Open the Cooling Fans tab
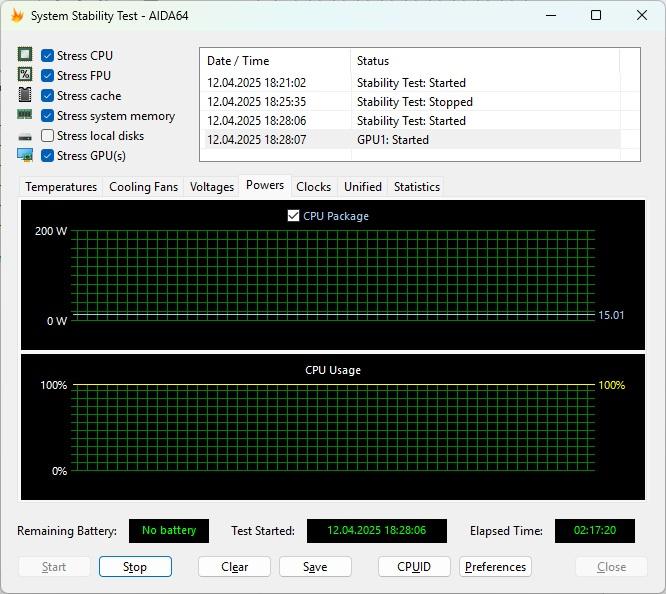 [x=144, y=187]
